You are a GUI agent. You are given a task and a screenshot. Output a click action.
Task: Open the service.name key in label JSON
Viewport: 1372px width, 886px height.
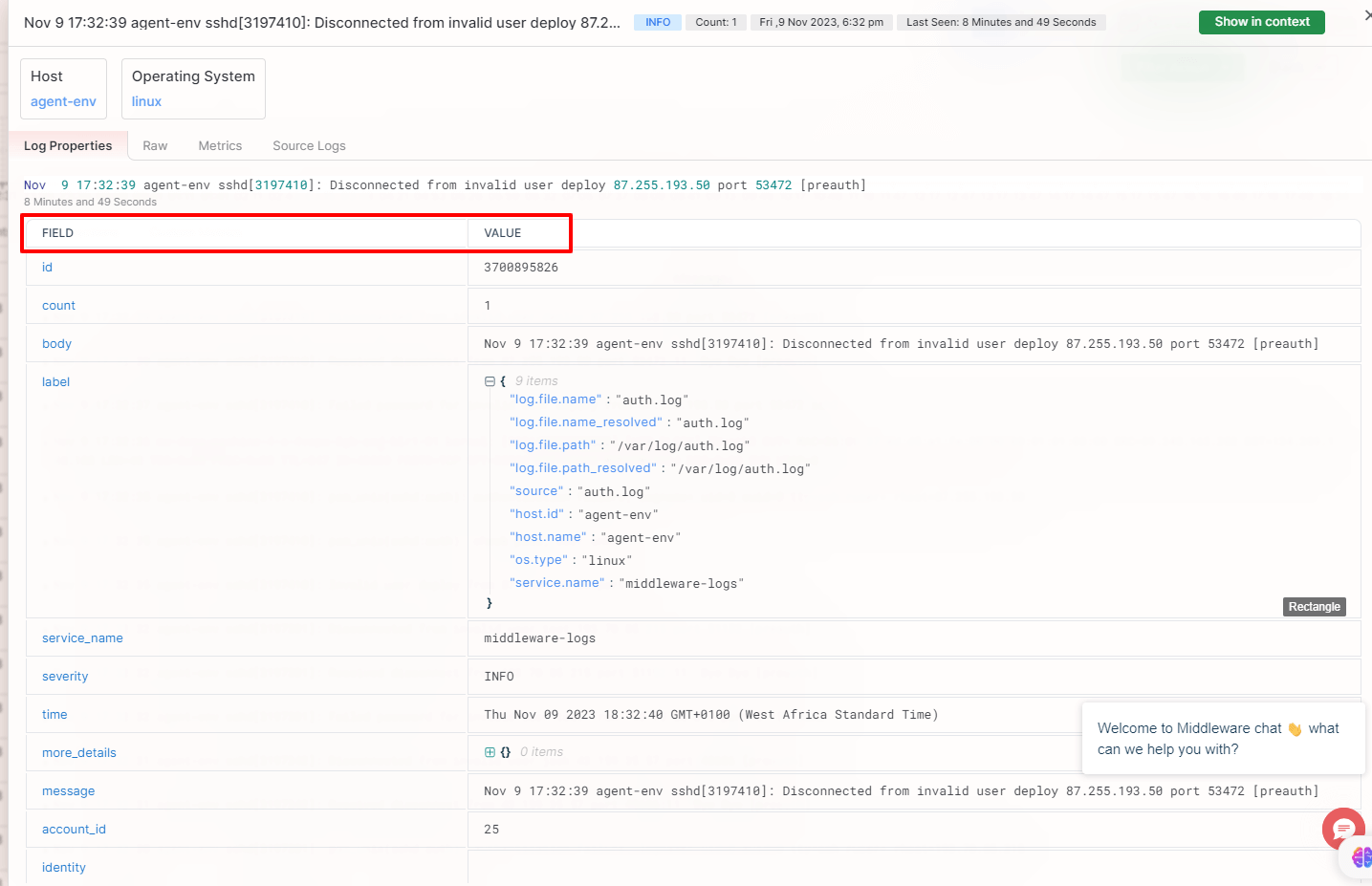pos(556,582)
